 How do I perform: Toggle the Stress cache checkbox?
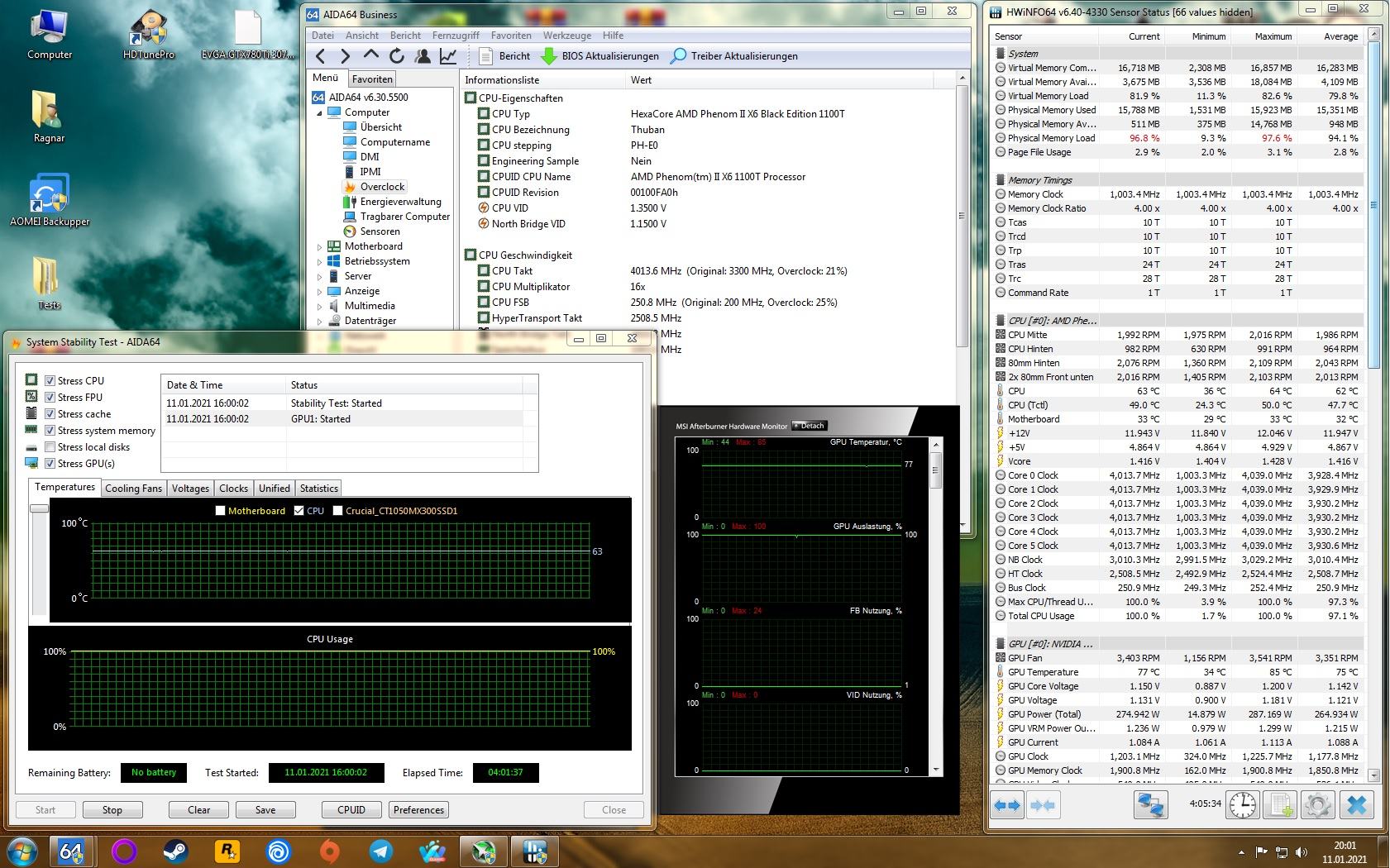click(x=50, y=414)
